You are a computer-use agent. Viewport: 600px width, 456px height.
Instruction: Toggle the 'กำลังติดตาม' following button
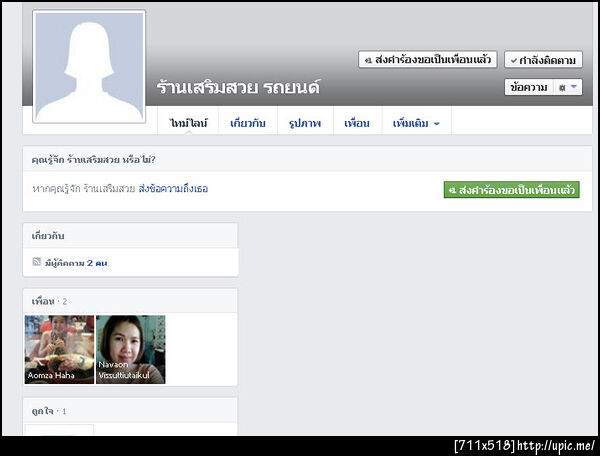tap(543, 60)
